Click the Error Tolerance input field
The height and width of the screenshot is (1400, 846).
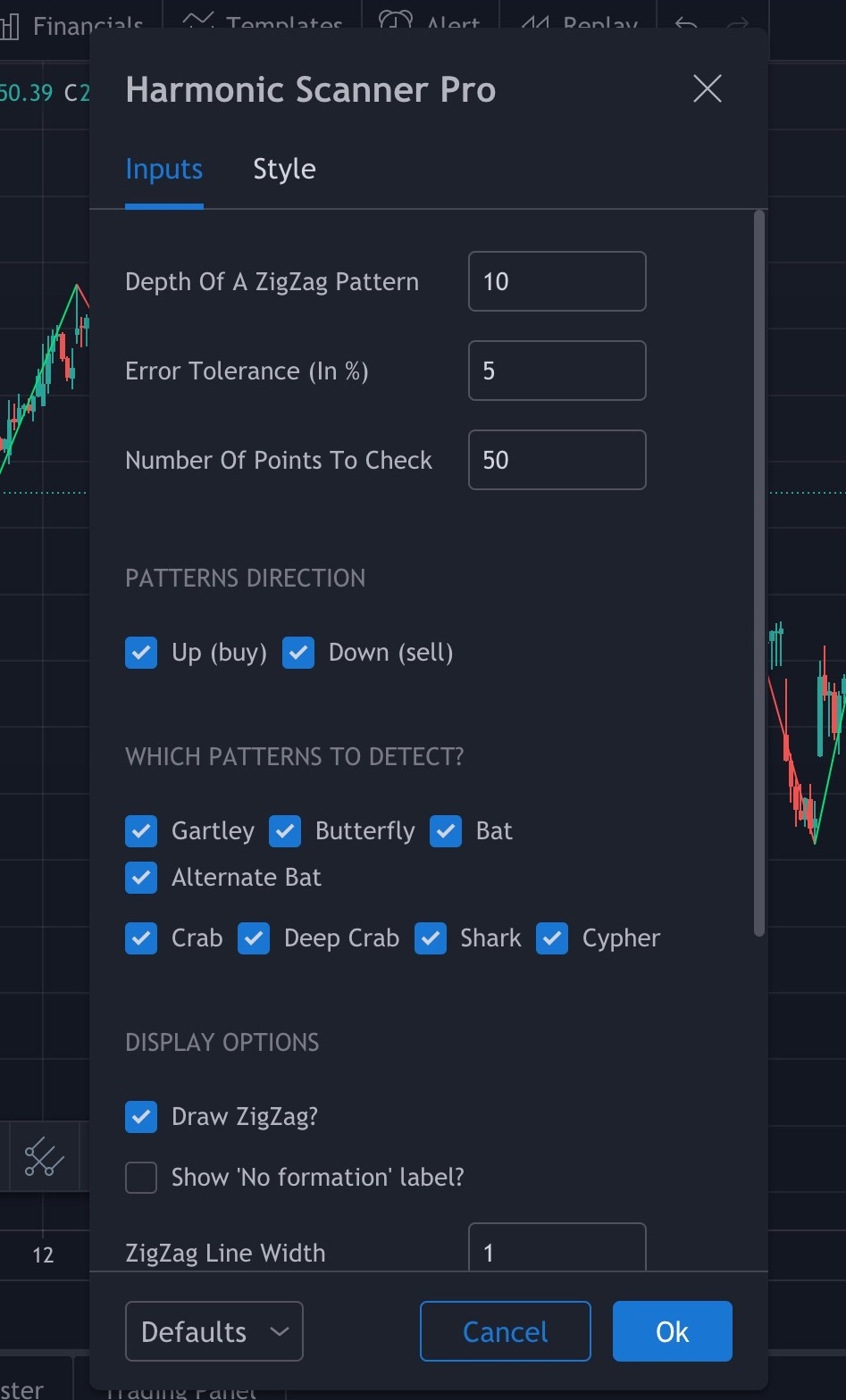pos(557,371)
